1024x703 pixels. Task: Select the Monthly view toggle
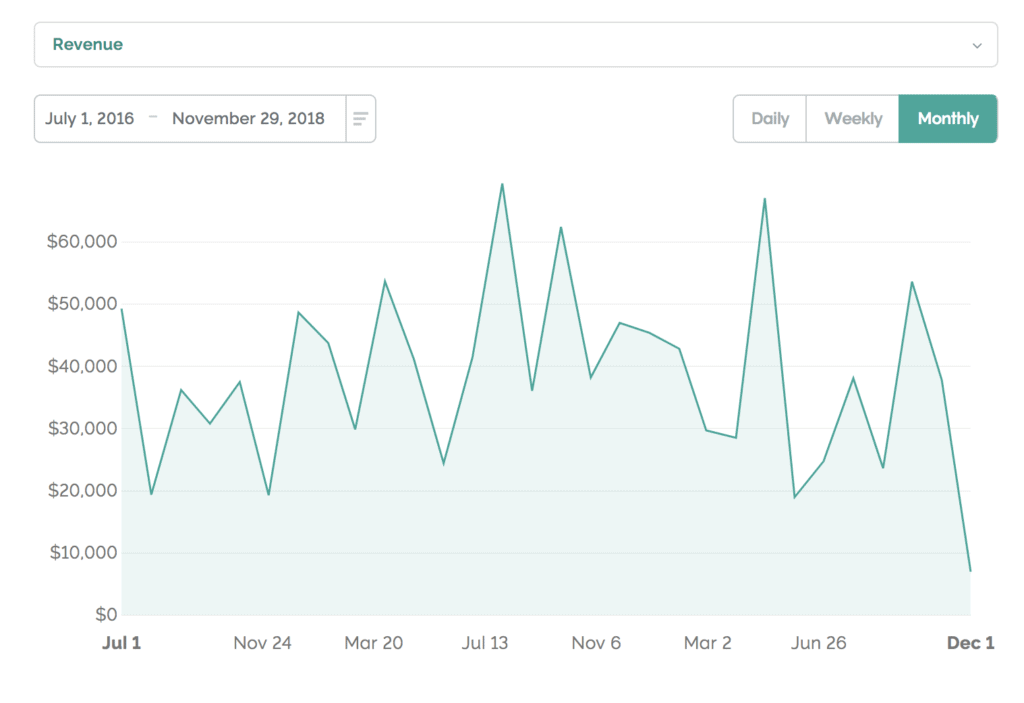pyautogui.click(x=948, y=118)
